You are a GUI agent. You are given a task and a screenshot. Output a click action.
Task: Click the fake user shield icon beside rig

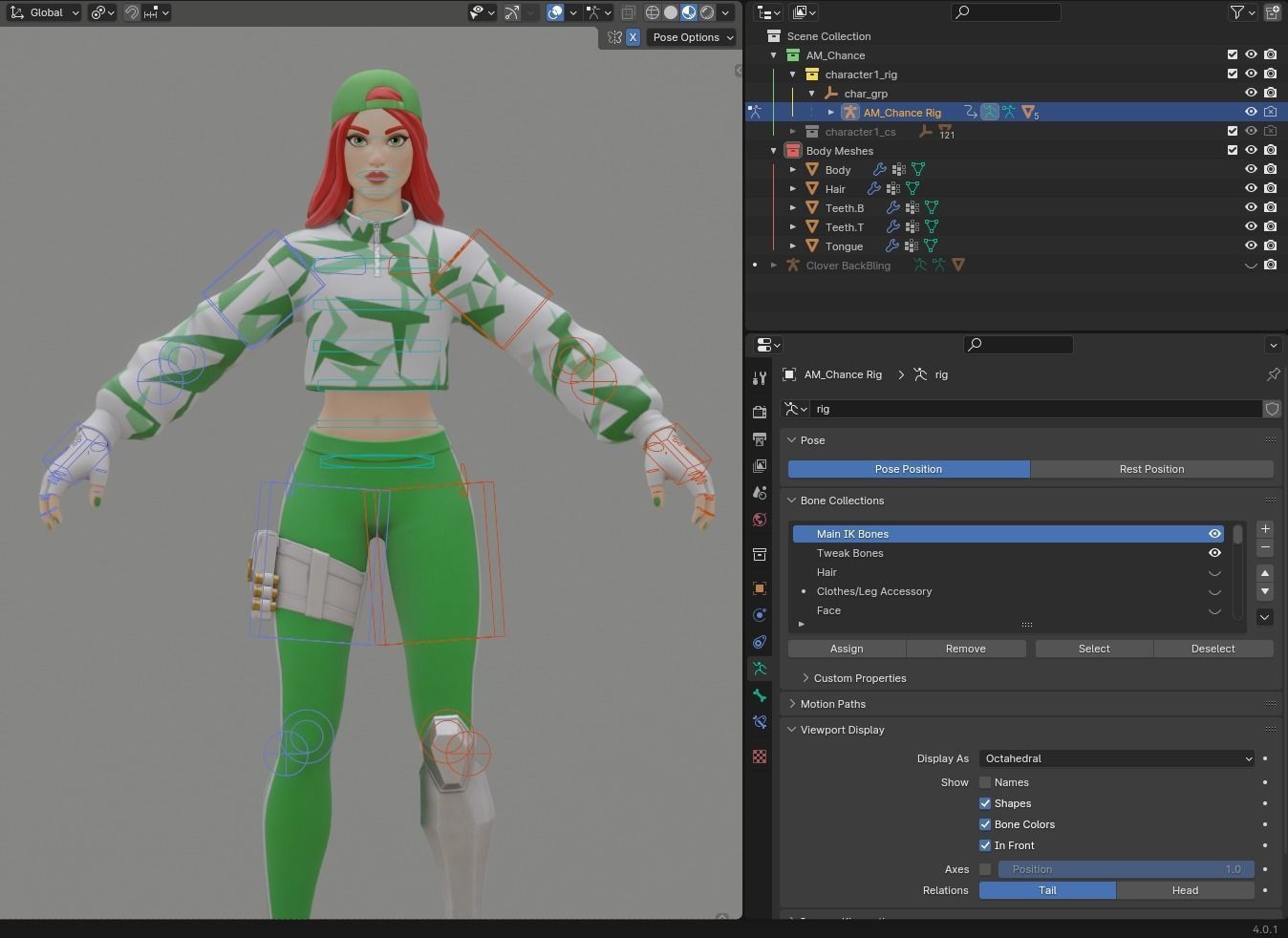1272,409
